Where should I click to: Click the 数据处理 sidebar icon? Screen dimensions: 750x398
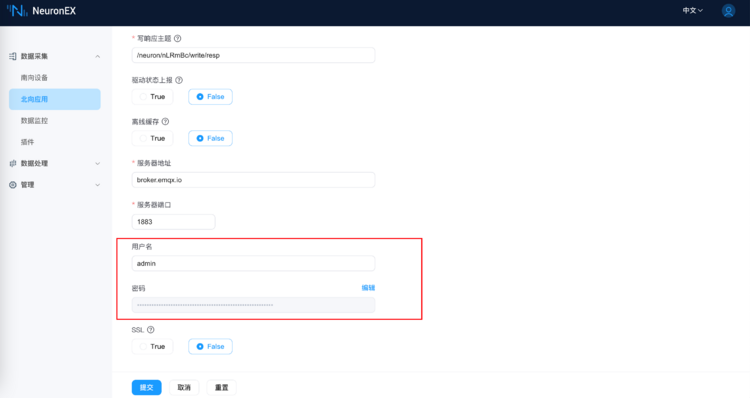[13, 163]
